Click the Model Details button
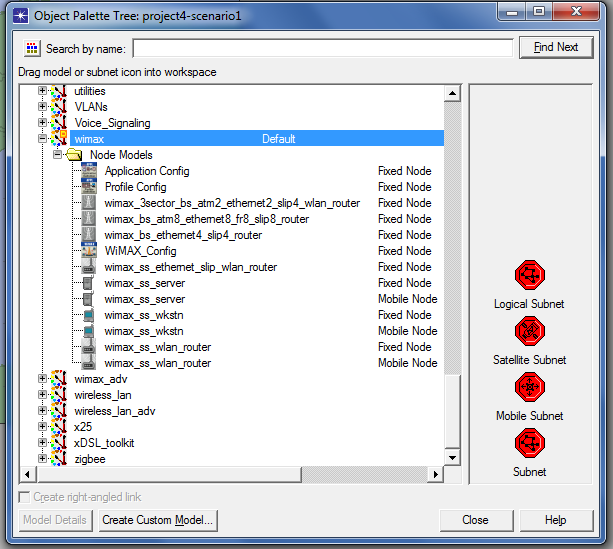 pyautogui.click(x=56, y=520)
